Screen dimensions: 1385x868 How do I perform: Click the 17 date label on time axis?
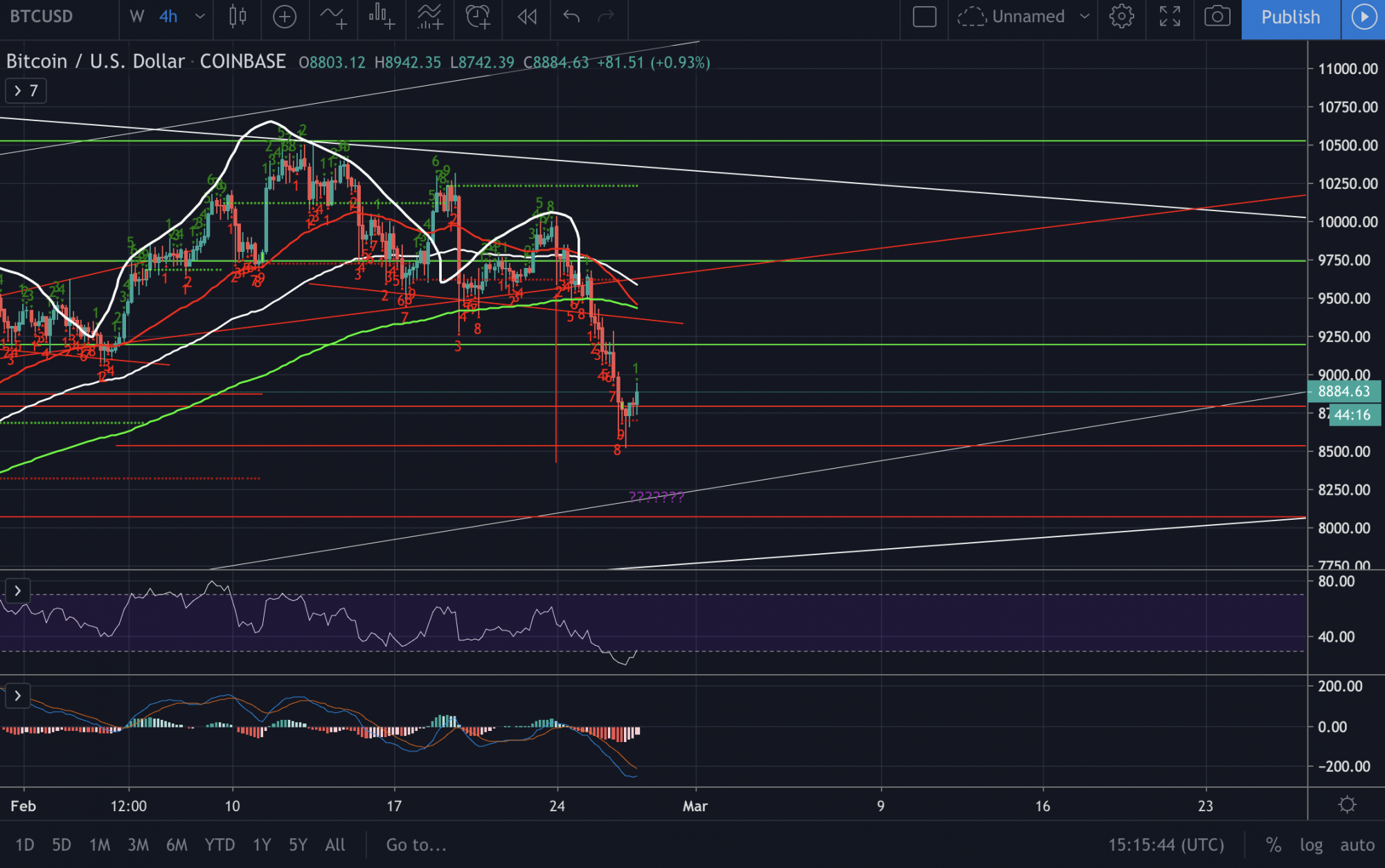pos(394,806)
